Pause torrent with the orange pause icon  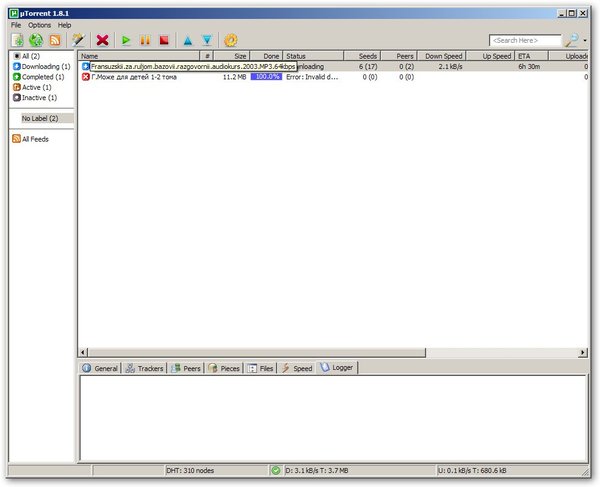pos(145,40)
